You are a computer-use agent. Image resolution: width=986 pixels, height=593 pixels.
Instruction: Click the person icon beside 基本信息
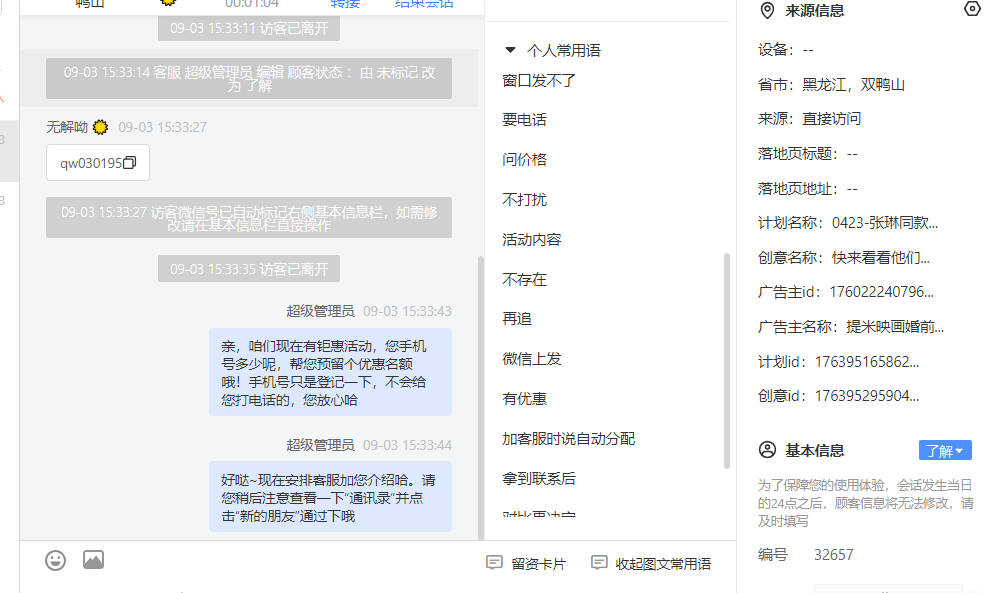[767, 450]
